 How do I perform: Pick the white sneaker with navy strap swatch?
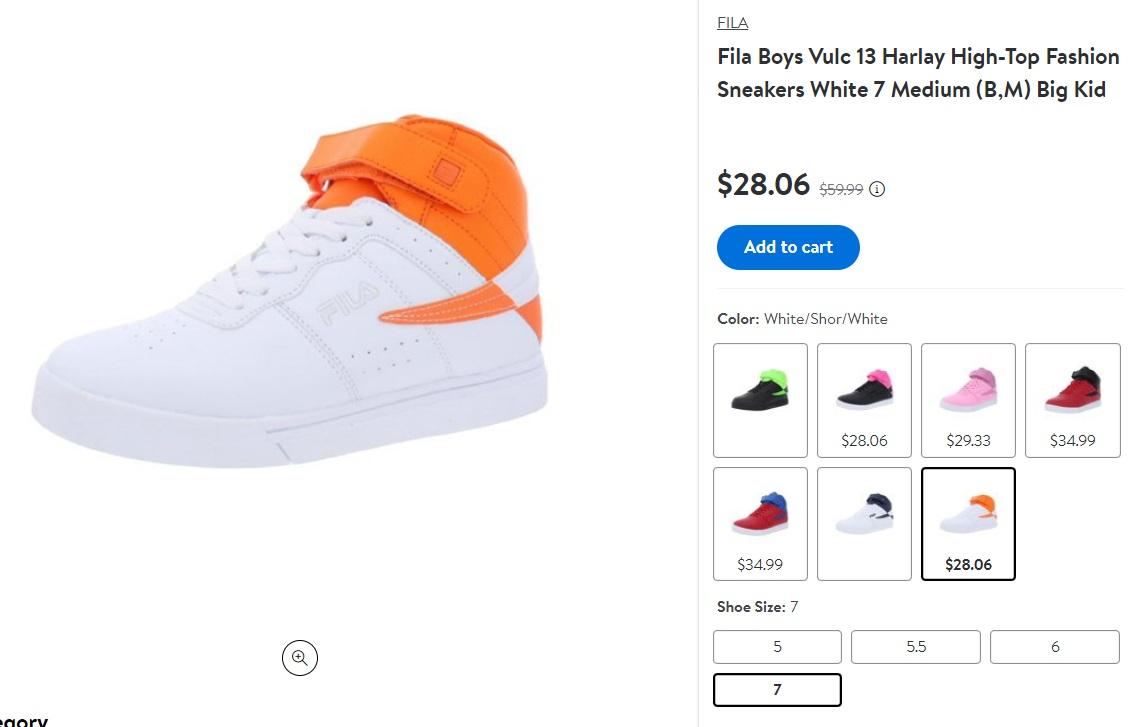[864, 524]
